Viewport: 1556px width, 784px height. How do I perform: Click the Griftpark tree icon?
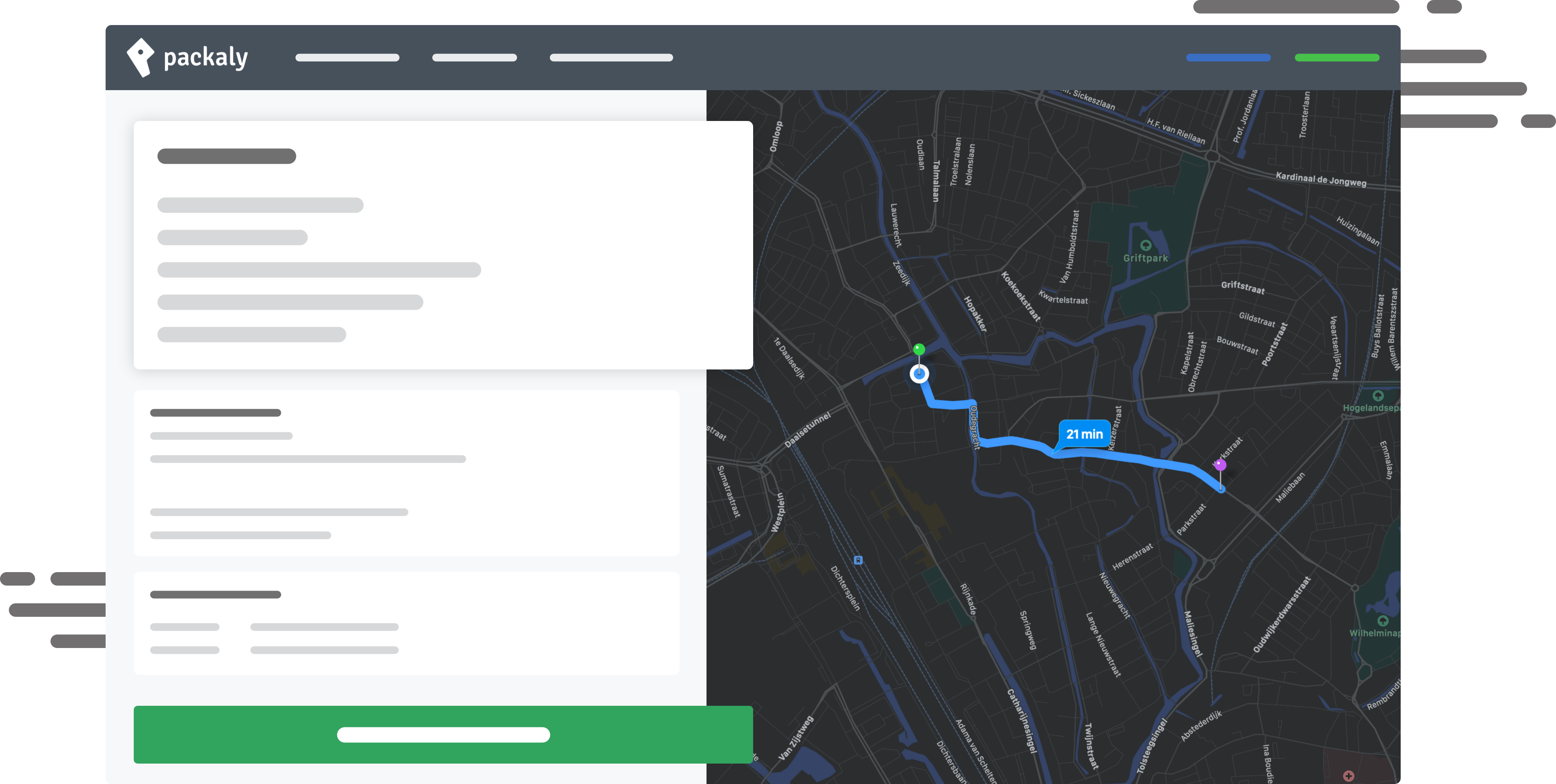click(x=1145, y=245)
